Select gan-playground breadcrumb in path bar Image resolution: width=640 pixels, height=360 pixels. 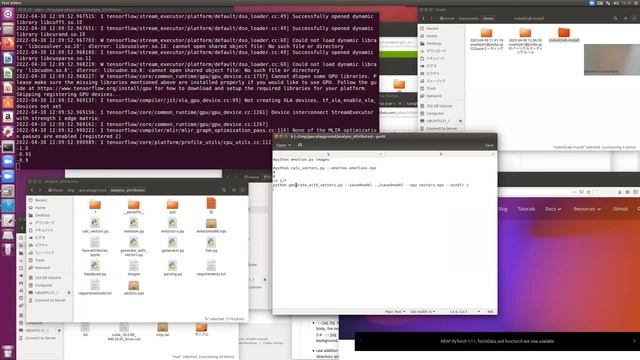pos(92,190)
